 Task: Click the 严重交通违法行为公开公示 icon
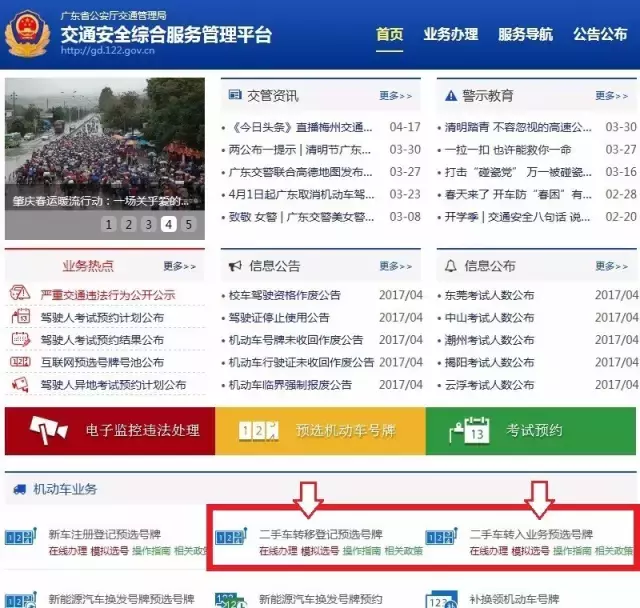click(x=20, y=293)
